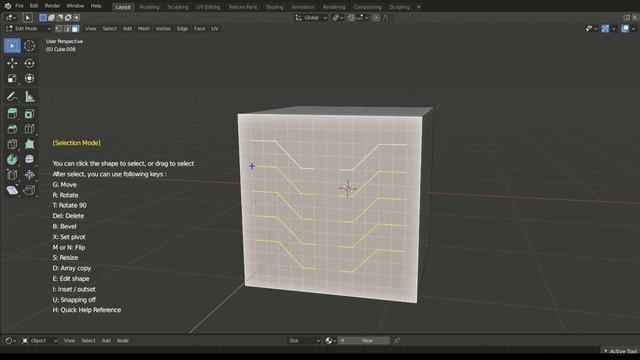Click the proportional editing falloff icon
The height and width of the screenshot is (360, 640).
(x=386, y=18)
